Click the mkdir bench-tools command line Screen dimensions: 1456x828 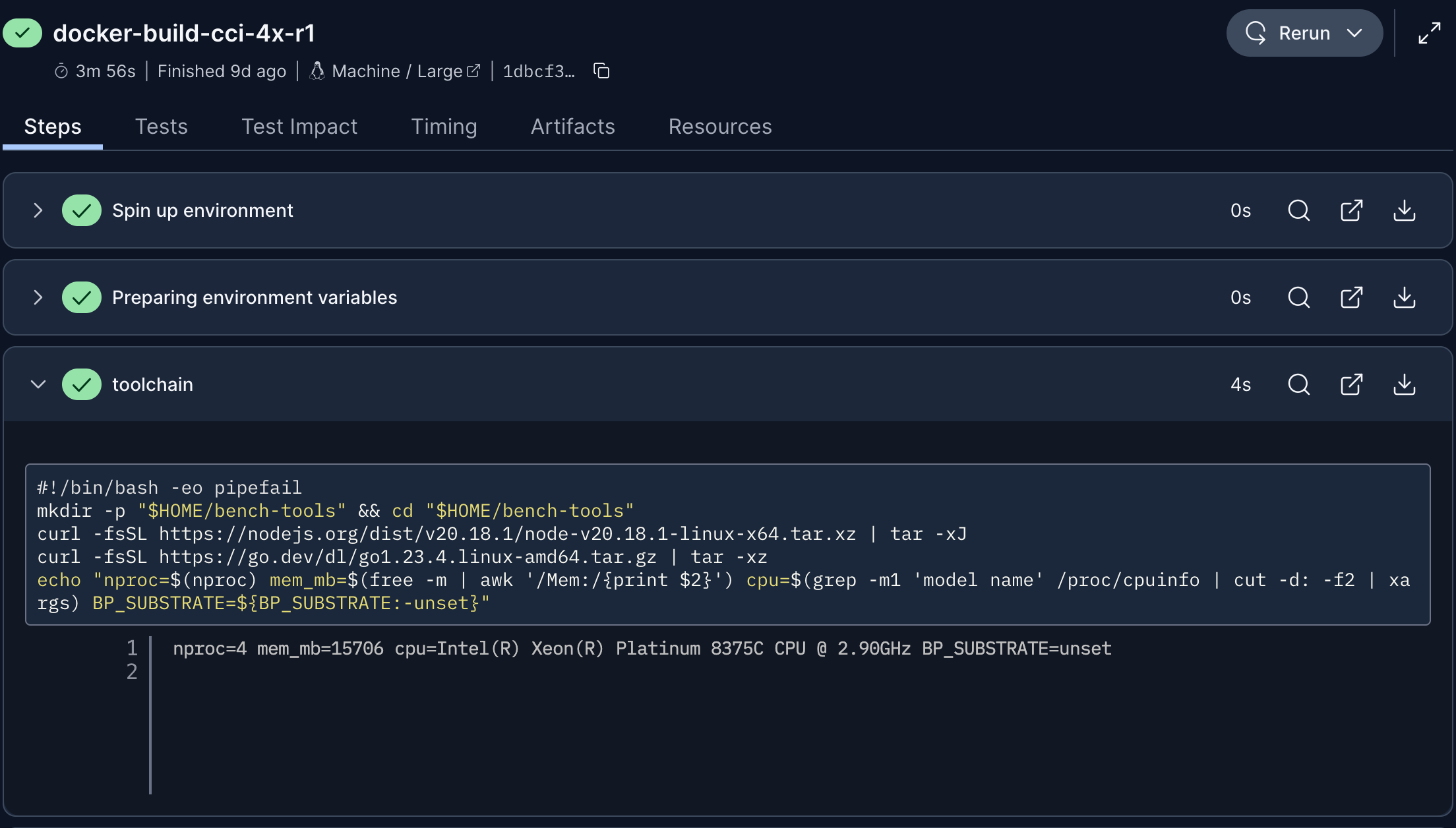click(x=336, y=511)
